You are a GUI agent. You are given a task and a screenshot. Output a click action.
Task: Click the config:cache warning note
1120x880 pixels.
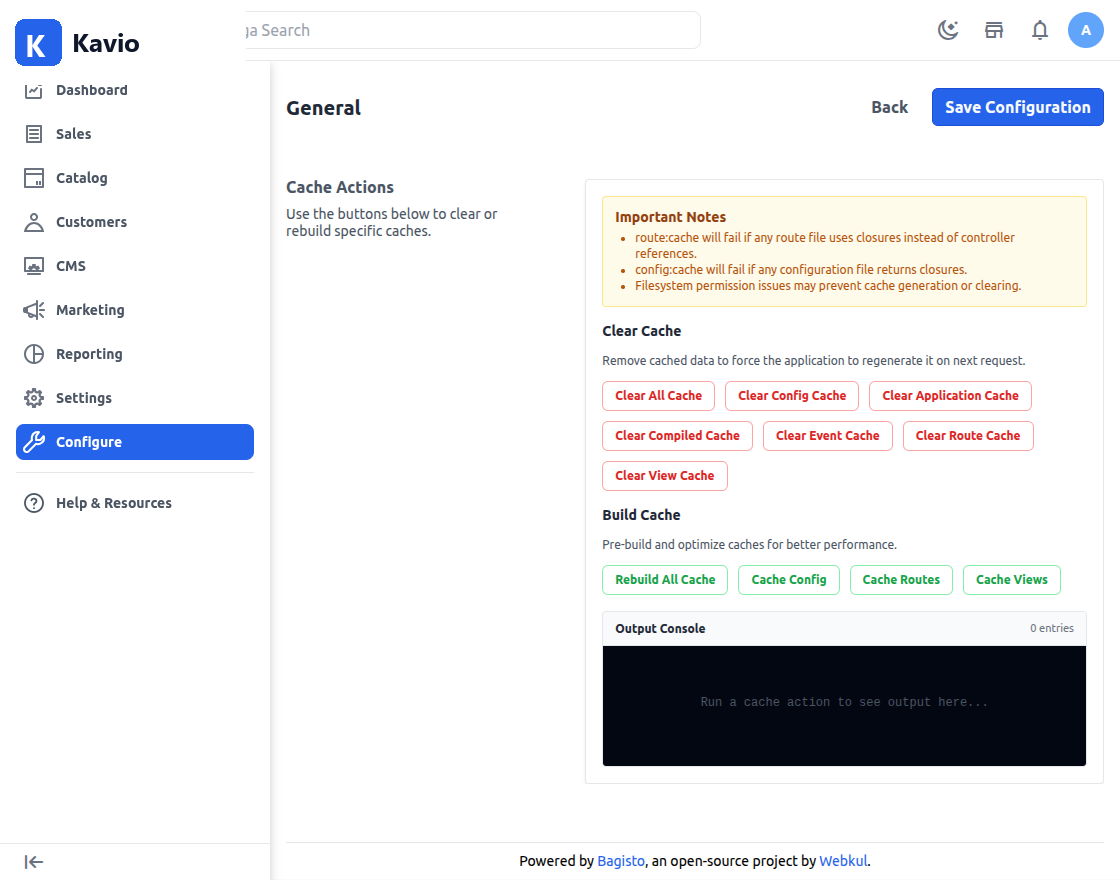(801, 269)
